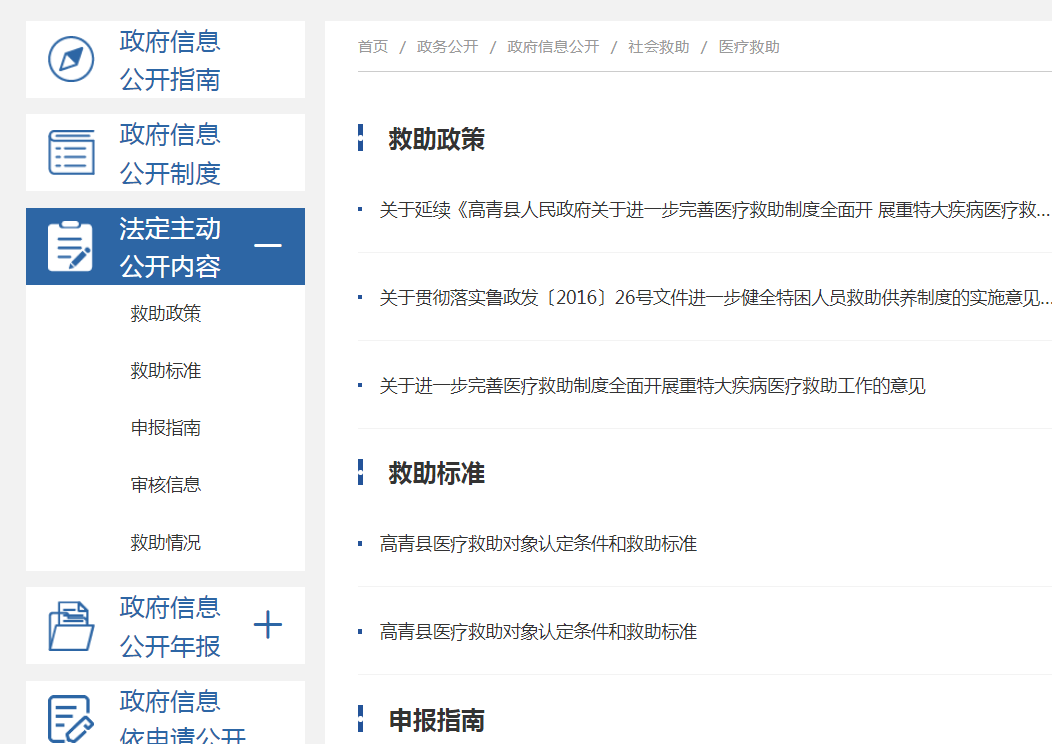Open the first 高青县医疗救助对象认定条件和救助标准 link

click(x=538, y=544)
